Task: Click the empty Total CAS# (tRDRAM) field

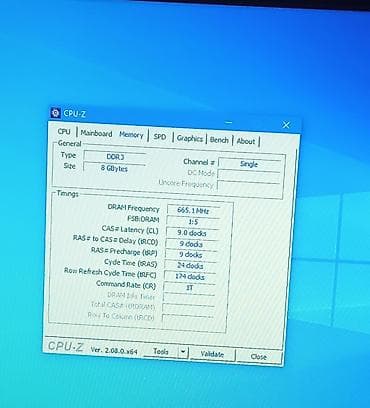Action: coord(188,309)
